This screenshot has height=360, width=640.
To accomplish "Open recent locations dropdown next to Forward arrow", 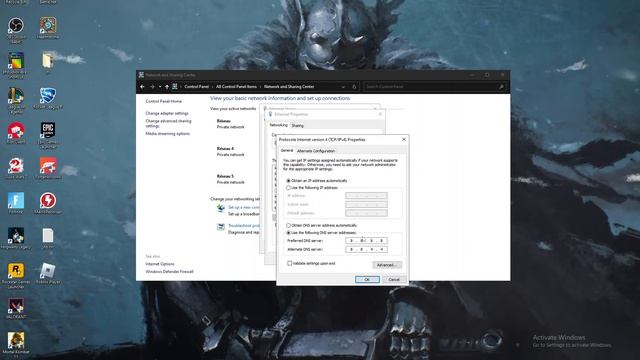I will pos(160,87).
